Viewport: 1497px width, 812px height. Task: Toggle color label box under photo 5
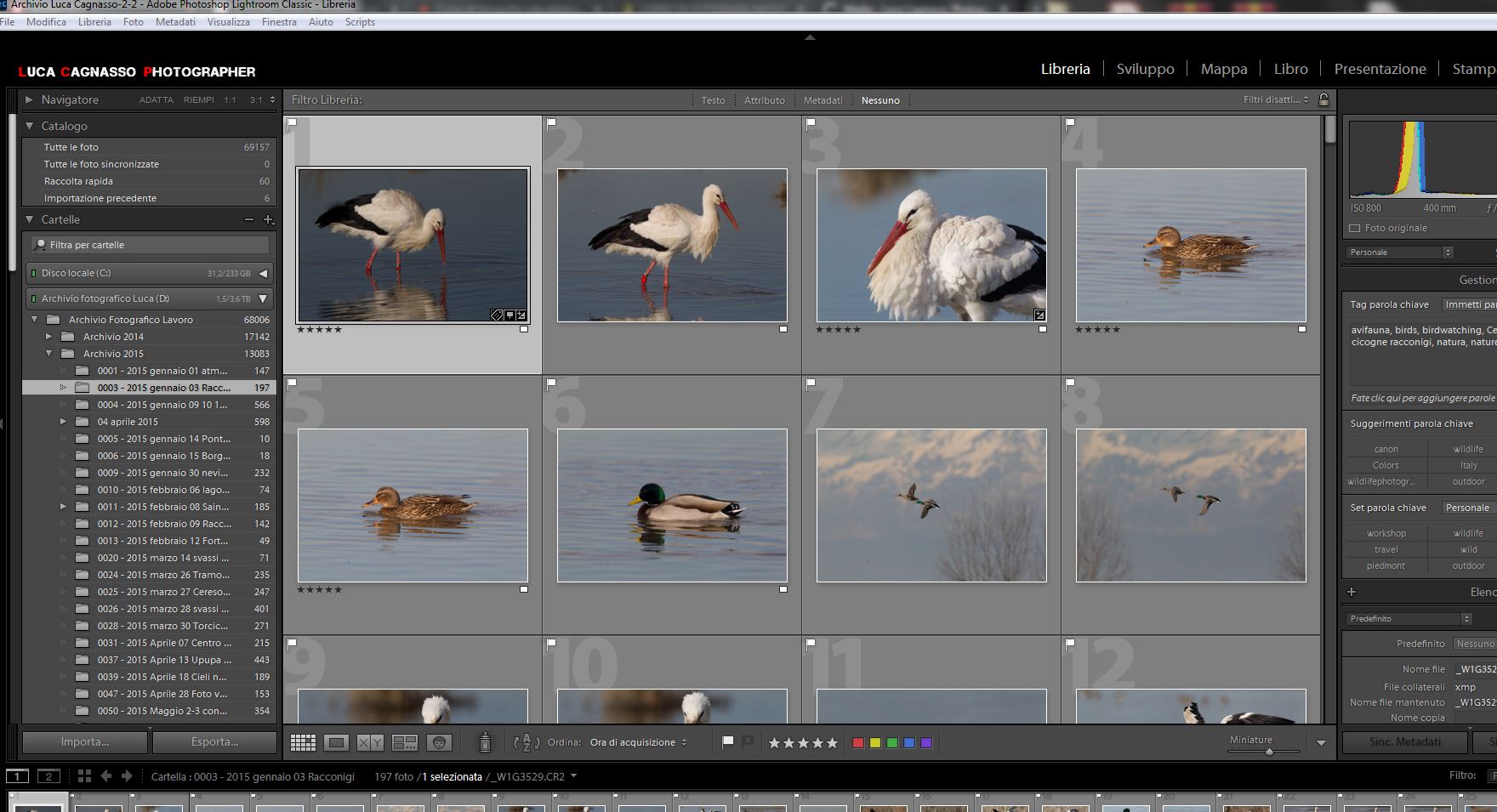pyautogui.click(x=523, y=589)
